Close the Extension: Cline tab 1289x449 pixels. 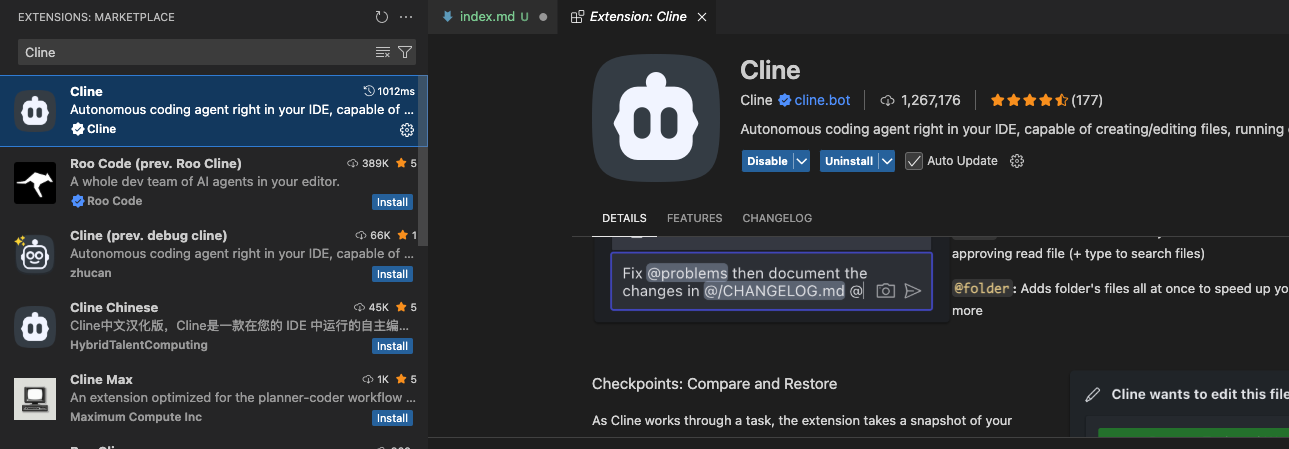(x=701, y=17)
